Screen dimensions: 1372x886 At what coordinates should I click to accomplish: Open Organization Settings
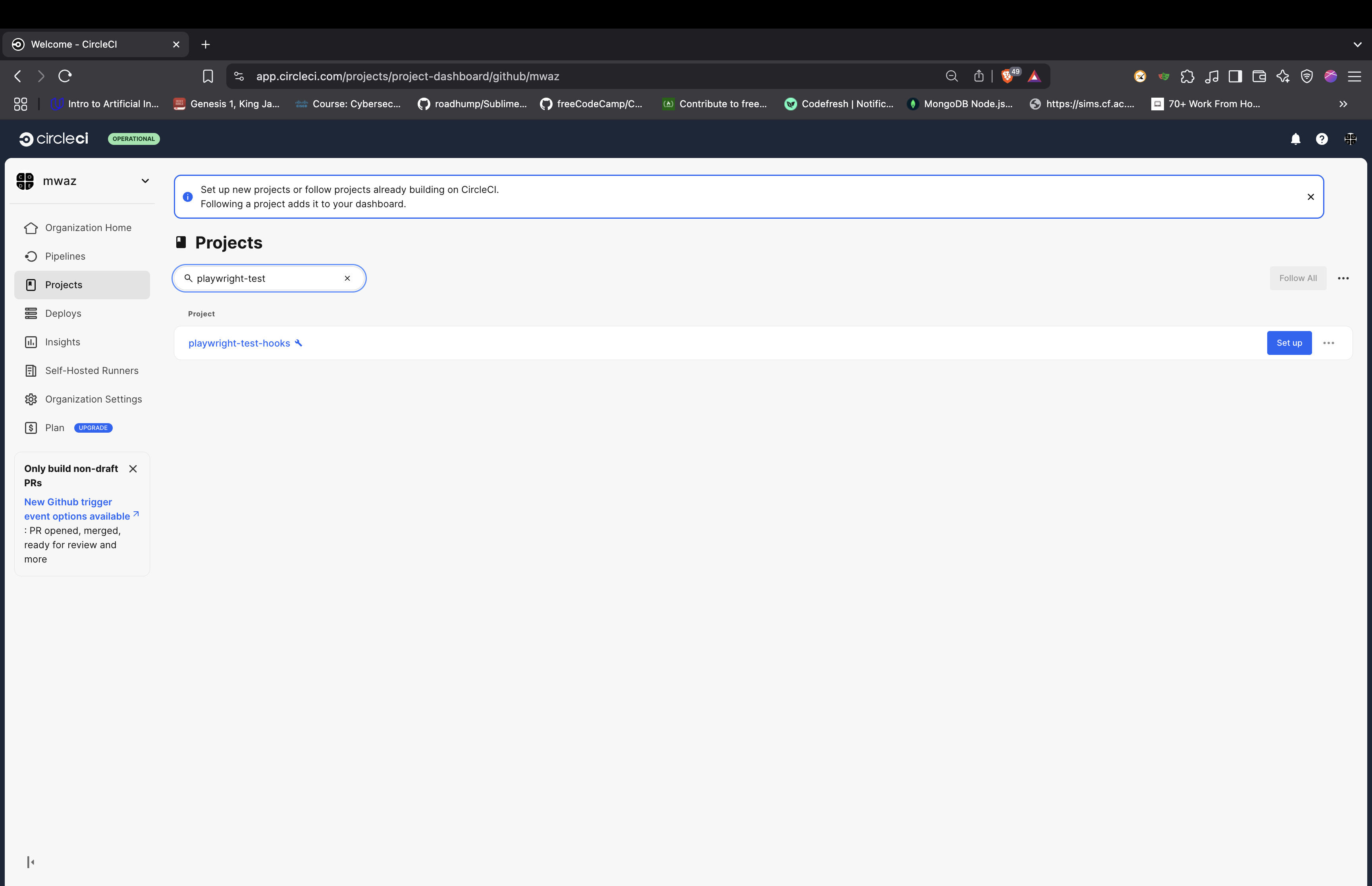coord(93,399)
